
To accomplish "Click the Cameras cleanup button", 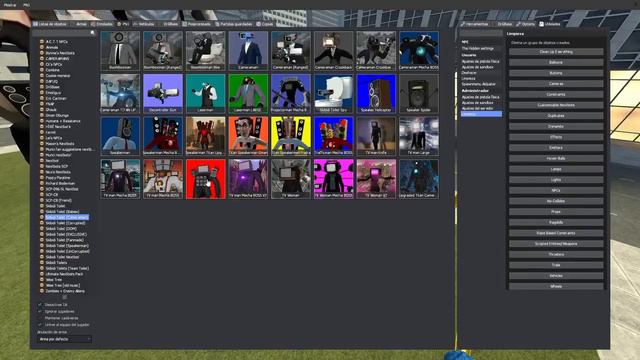I will click(556, 84).
